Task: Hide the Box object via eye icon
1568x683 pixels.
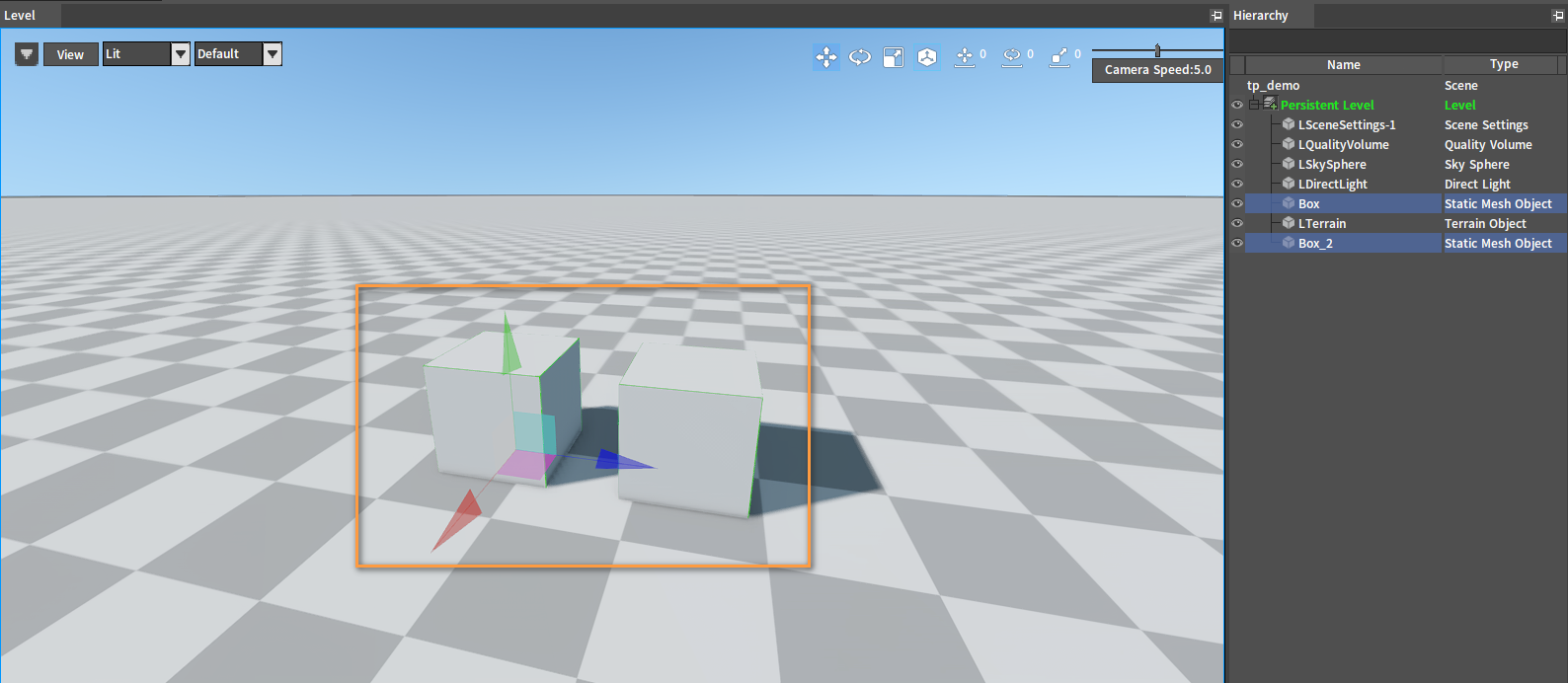Action: tap(1236, 203)
